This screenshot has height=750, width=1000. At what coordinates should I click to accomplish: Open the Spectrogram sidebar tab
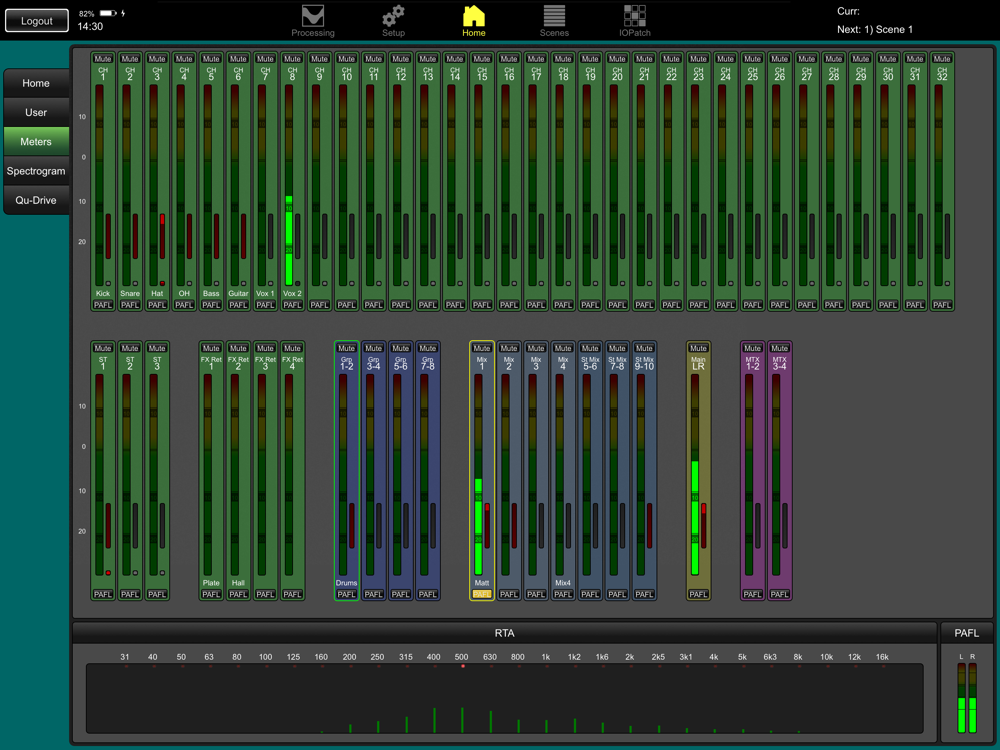(36, 172)
